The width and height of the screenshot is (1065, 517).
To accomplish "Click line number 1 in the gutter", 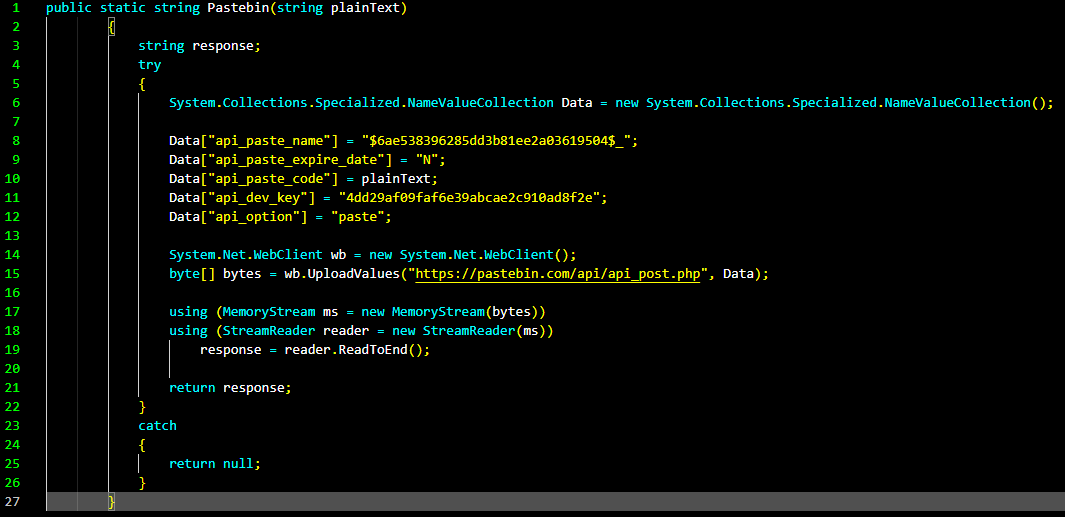I will pyautogui.click(x=16, y=8).
